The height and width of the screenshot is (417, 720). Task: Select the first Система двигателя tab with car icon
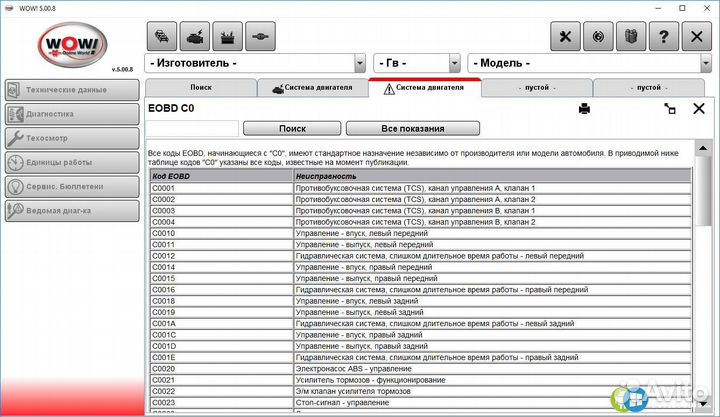tap(312, 88)
